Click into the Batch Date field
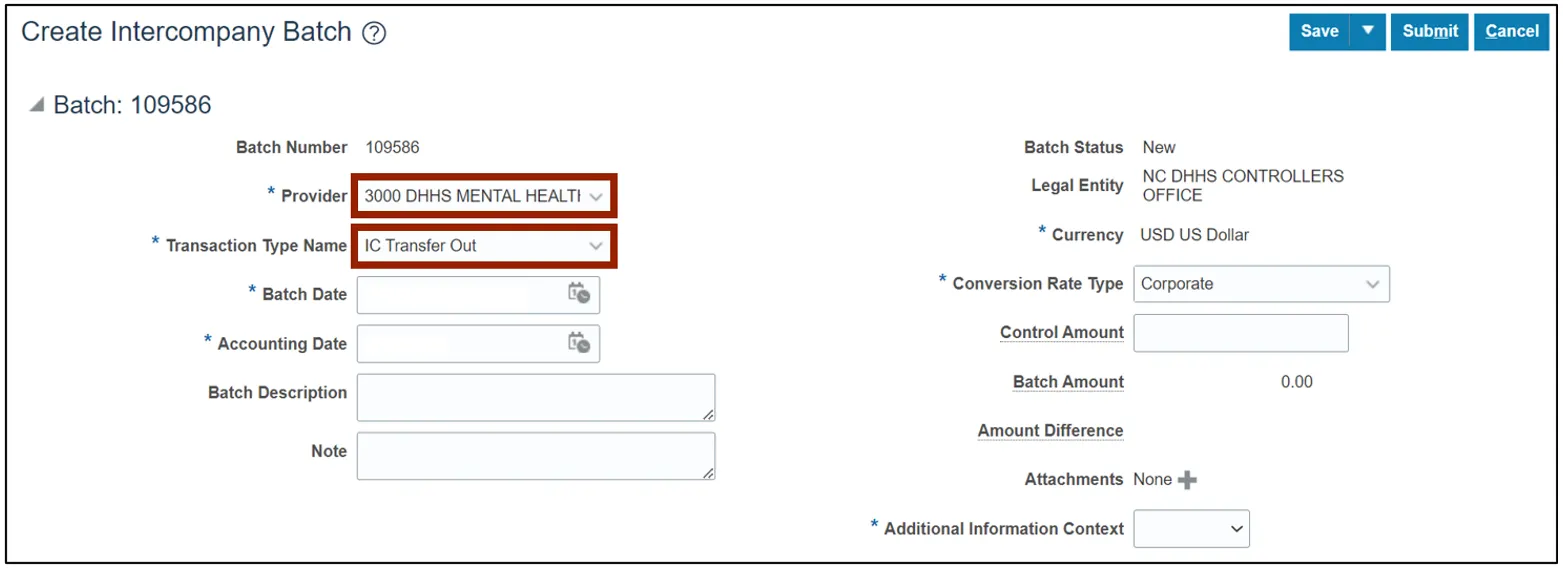Screen dimensions: 1563x568 tap(460, 294)
